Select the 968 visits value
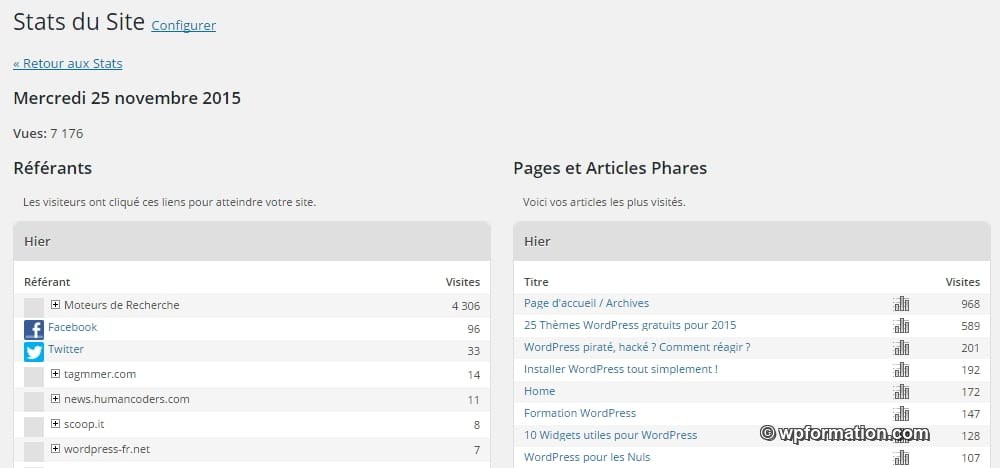The height and width of the screenshot is (468, 1000). coord(971,304)
